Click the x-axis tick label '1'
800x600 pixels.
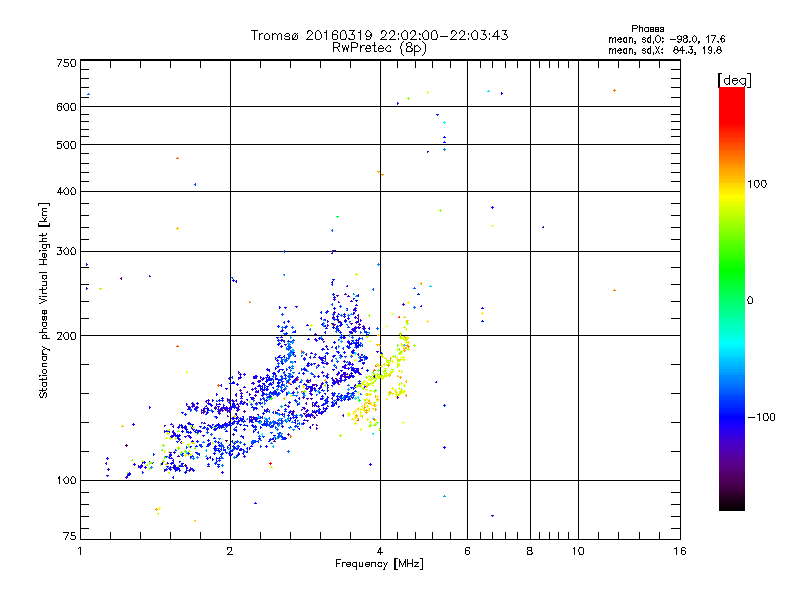point(80,551)
